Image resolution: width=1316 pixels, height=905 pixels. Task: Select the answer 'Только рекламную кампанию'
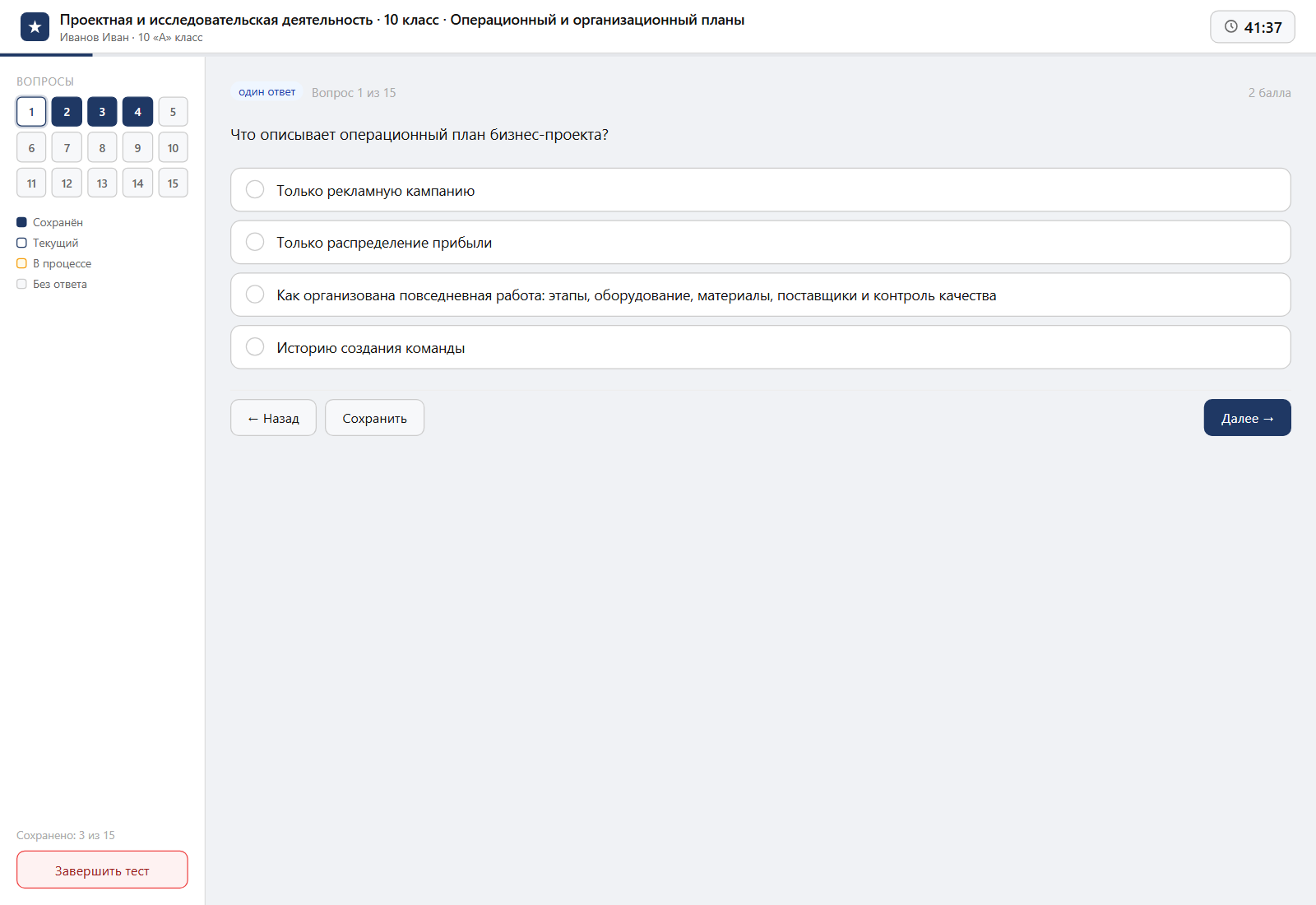pyautogui.click(x=760, y=190)
